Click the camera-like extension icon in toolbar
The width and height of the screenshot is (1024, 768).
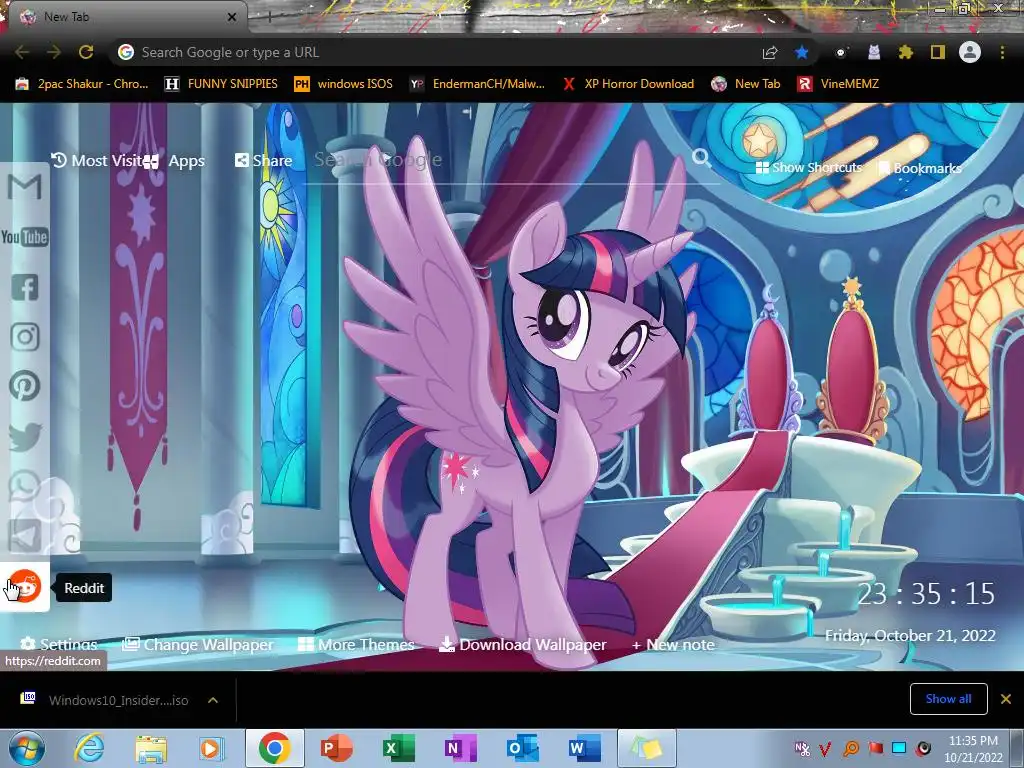[841, 52]
